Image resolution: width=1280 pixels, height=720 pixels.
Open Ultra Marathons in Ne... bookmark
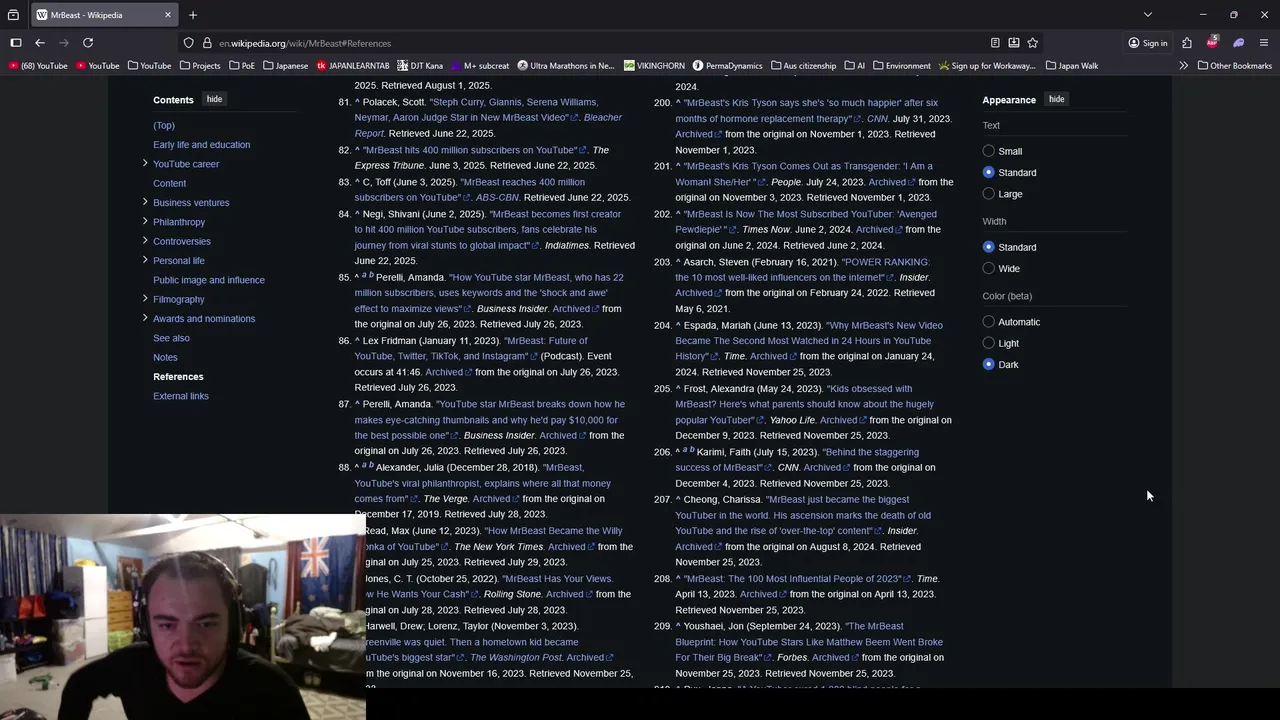click(x=566, y=66)
